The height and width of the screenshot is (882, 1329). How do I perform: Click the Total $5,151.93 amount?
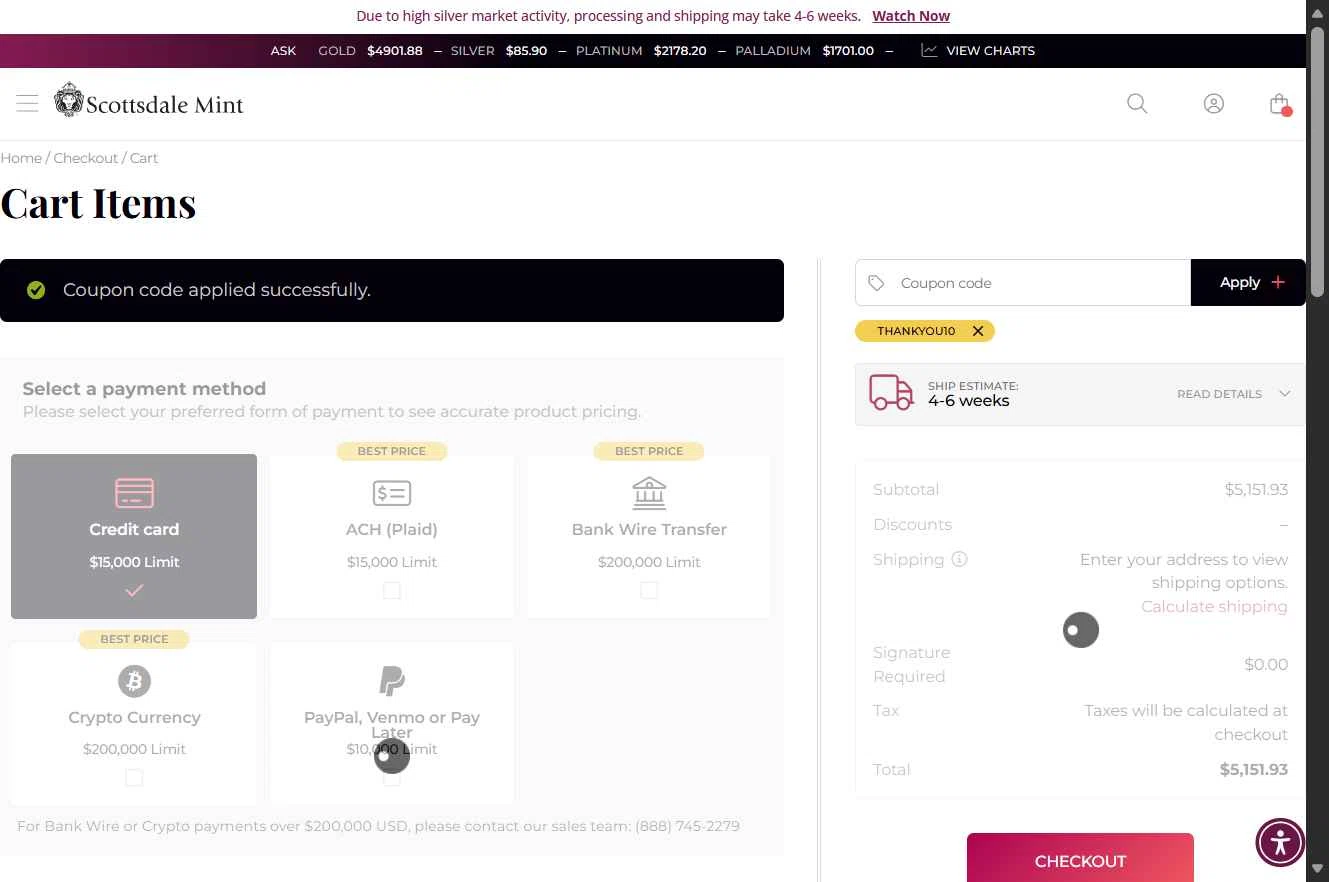click(x=1254, y=769)
